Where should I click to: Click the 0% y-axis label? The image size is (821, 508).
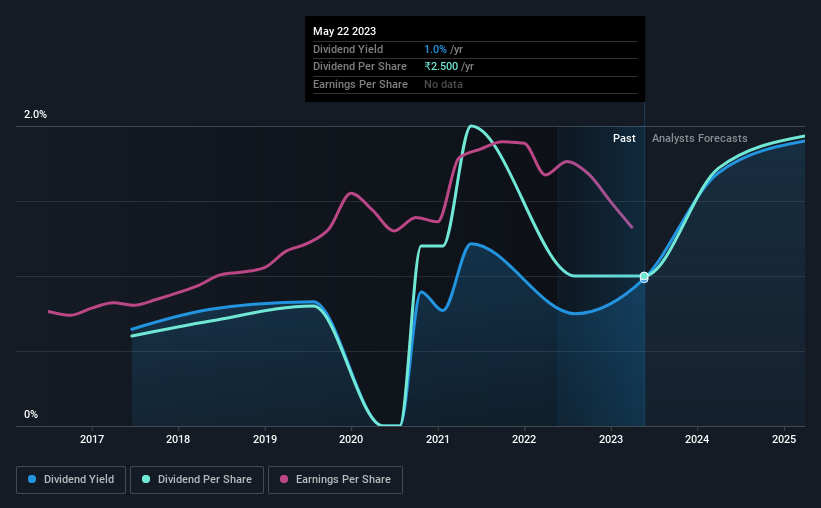tap(31, 414)
